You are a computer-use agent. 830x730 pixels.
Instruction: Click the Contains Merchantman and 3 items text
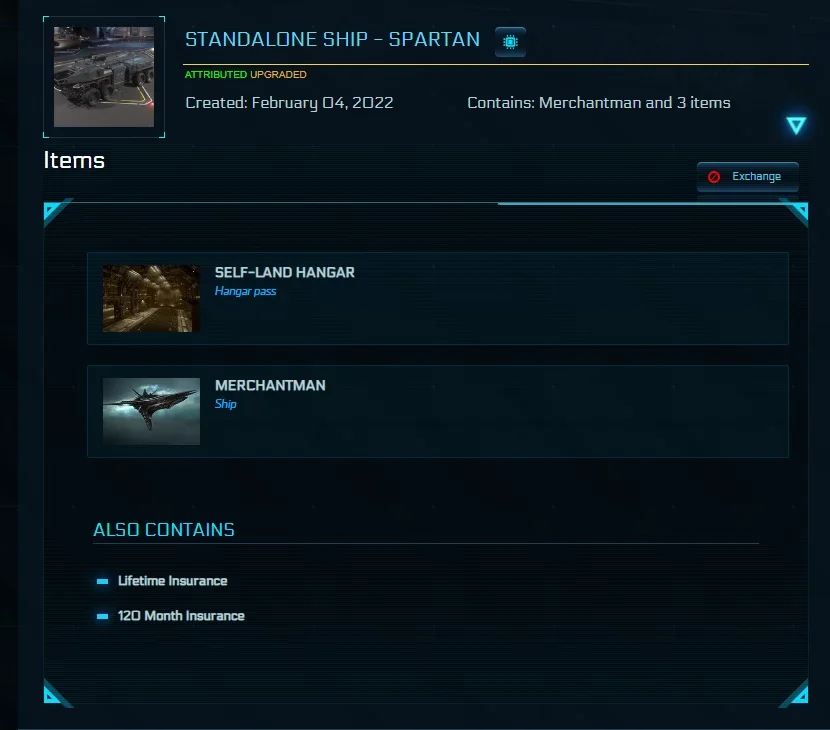(x=599, y=103)
